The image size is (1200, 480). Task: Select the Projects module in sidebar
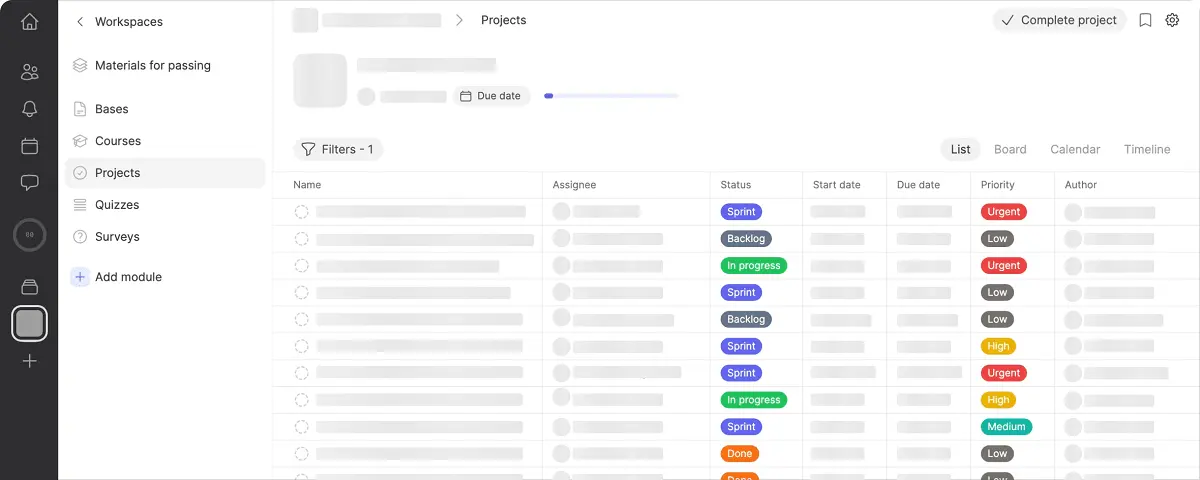pos(165,173)
